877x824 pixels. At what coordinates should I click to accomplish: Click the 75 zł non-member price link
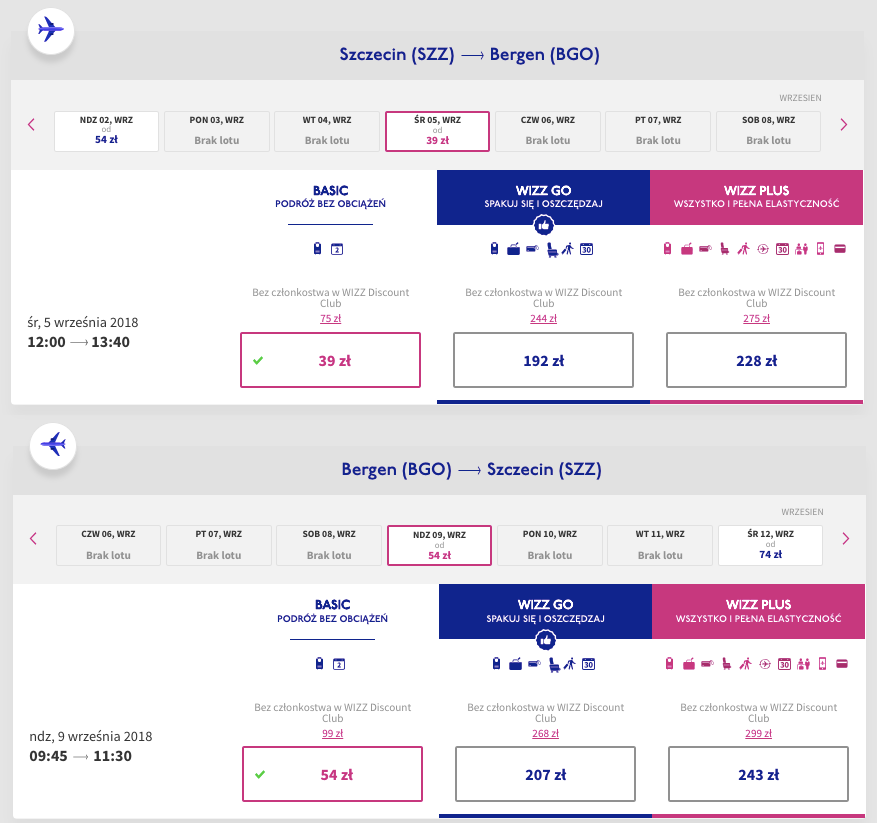pos(330,319)
